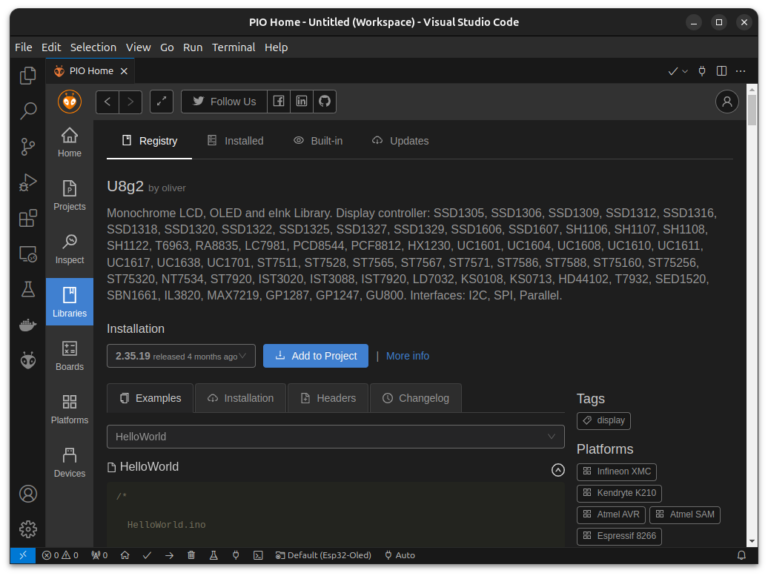
Task: Click Add to Project button
Action: pyautogui.click(x=315, y=356)
